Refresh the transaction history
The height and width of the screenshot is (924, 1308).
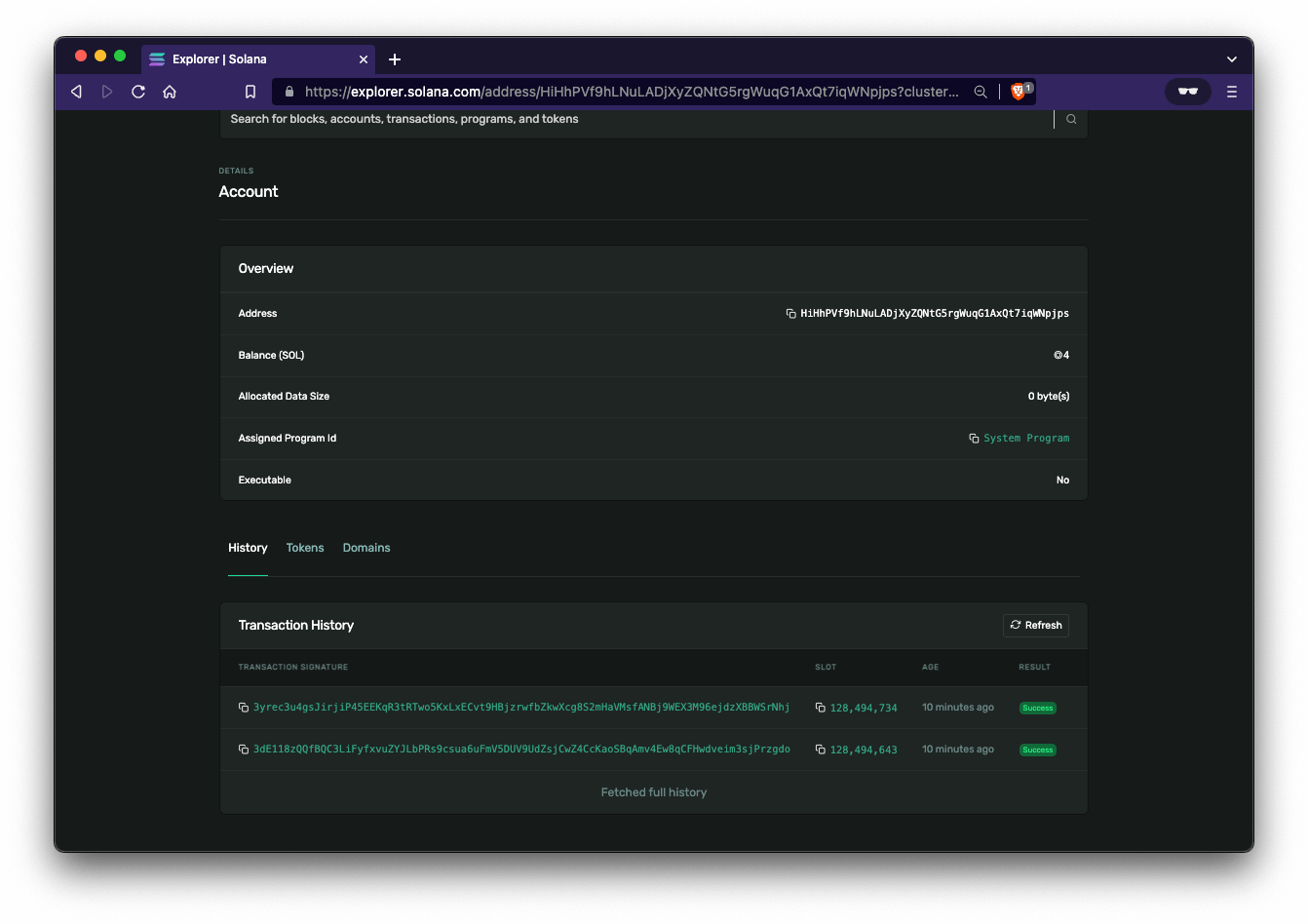point(1036,626)
